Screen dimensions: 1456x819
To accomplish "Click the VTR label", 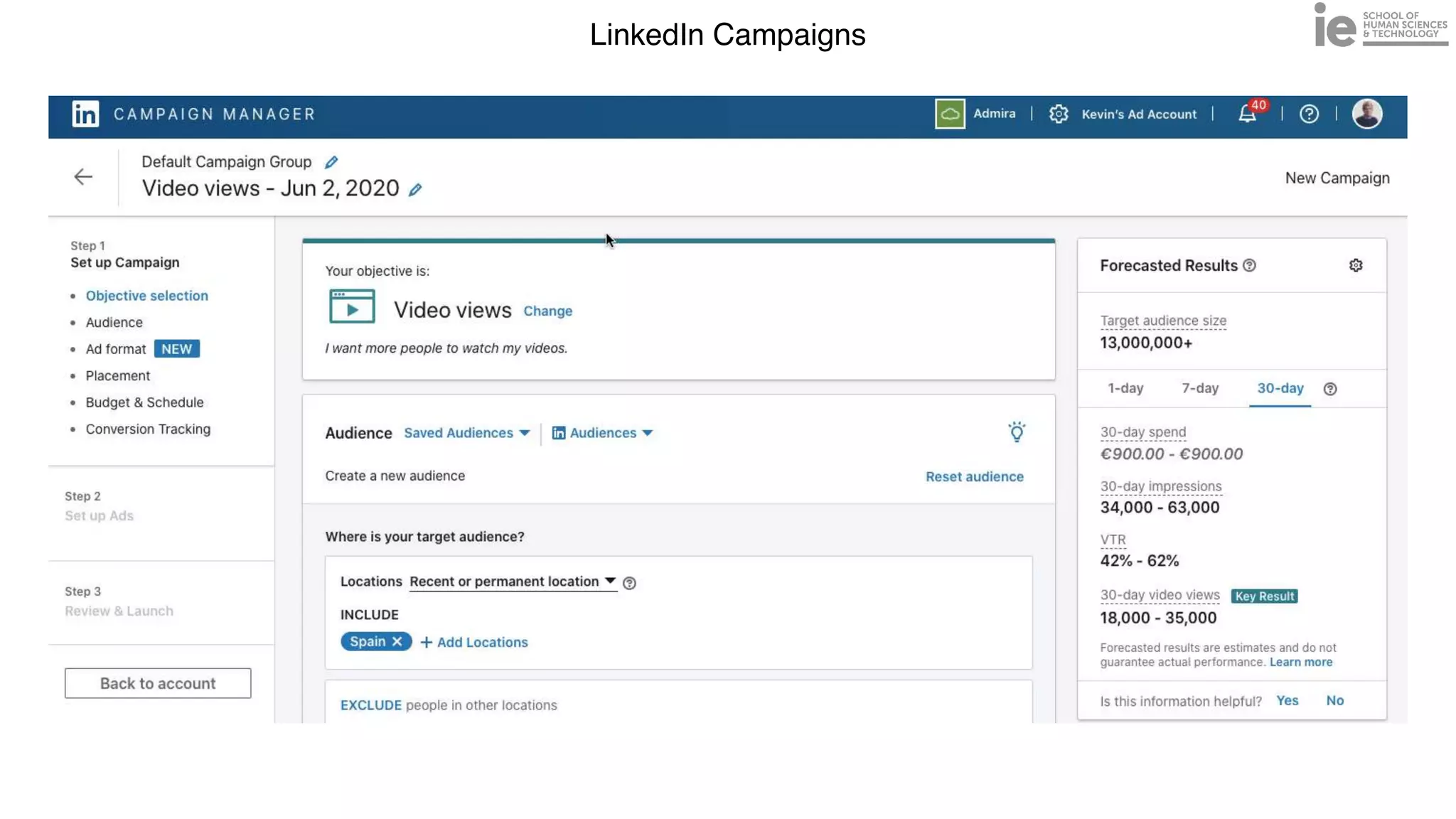I will 1113,540.
